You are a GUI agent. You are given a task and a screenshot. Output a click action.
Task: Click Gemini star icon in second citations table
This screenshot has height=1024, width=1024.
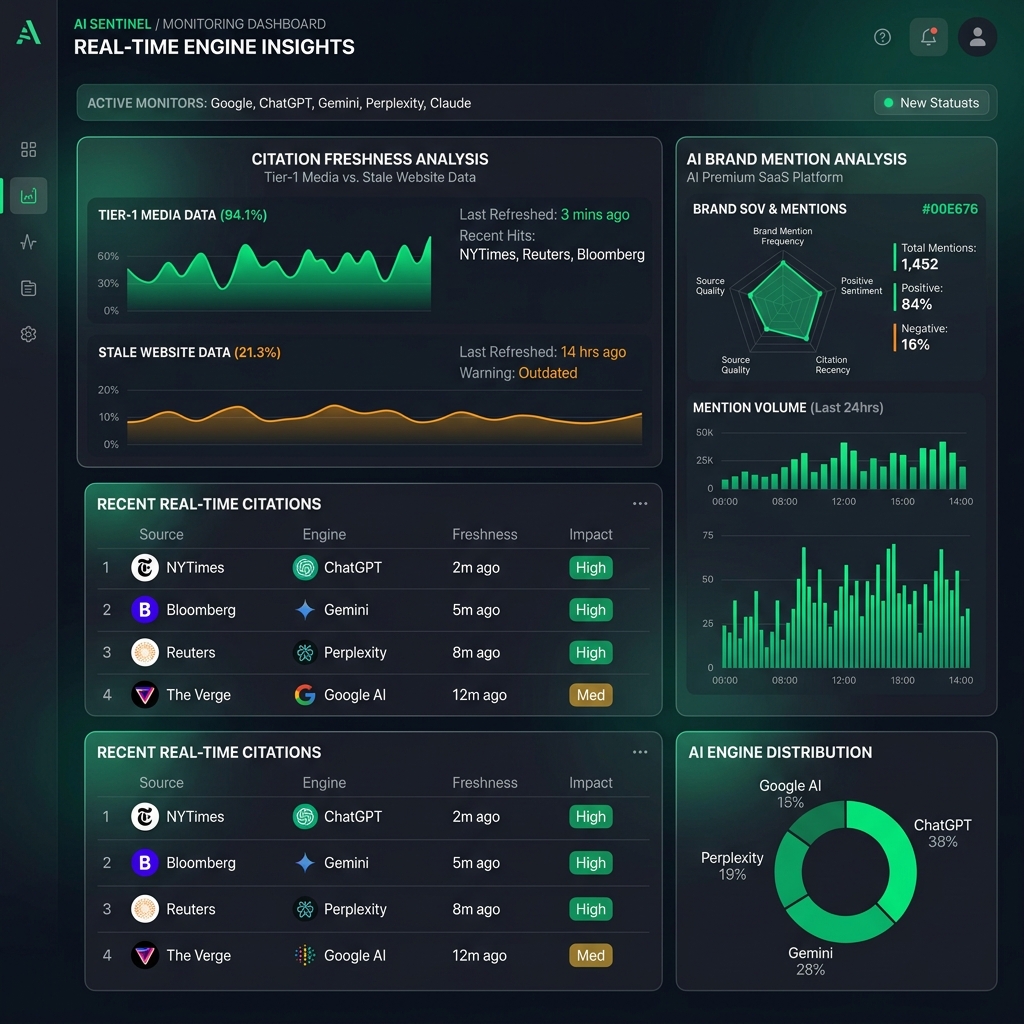(305, 863)
